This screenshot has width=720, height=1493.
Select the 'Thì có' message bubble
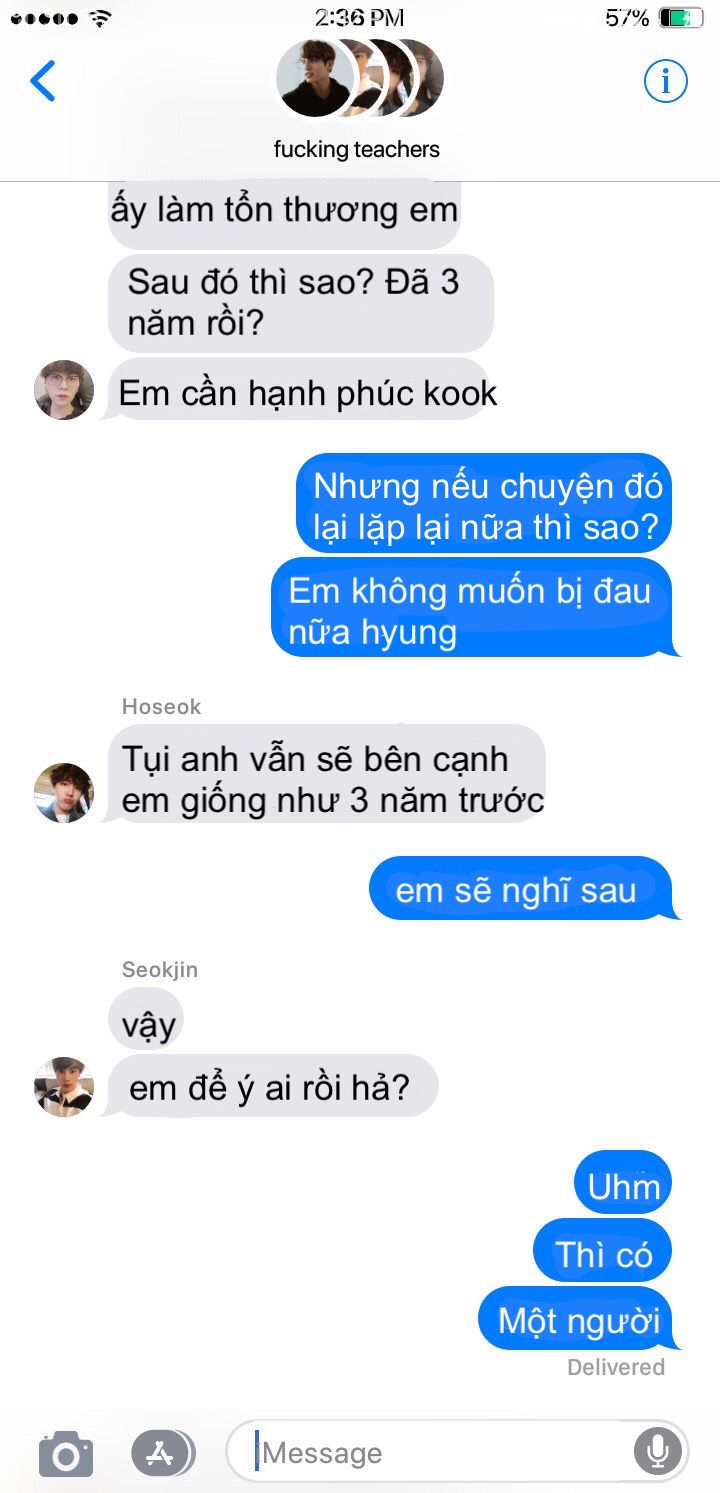[x=603, y=1253]
